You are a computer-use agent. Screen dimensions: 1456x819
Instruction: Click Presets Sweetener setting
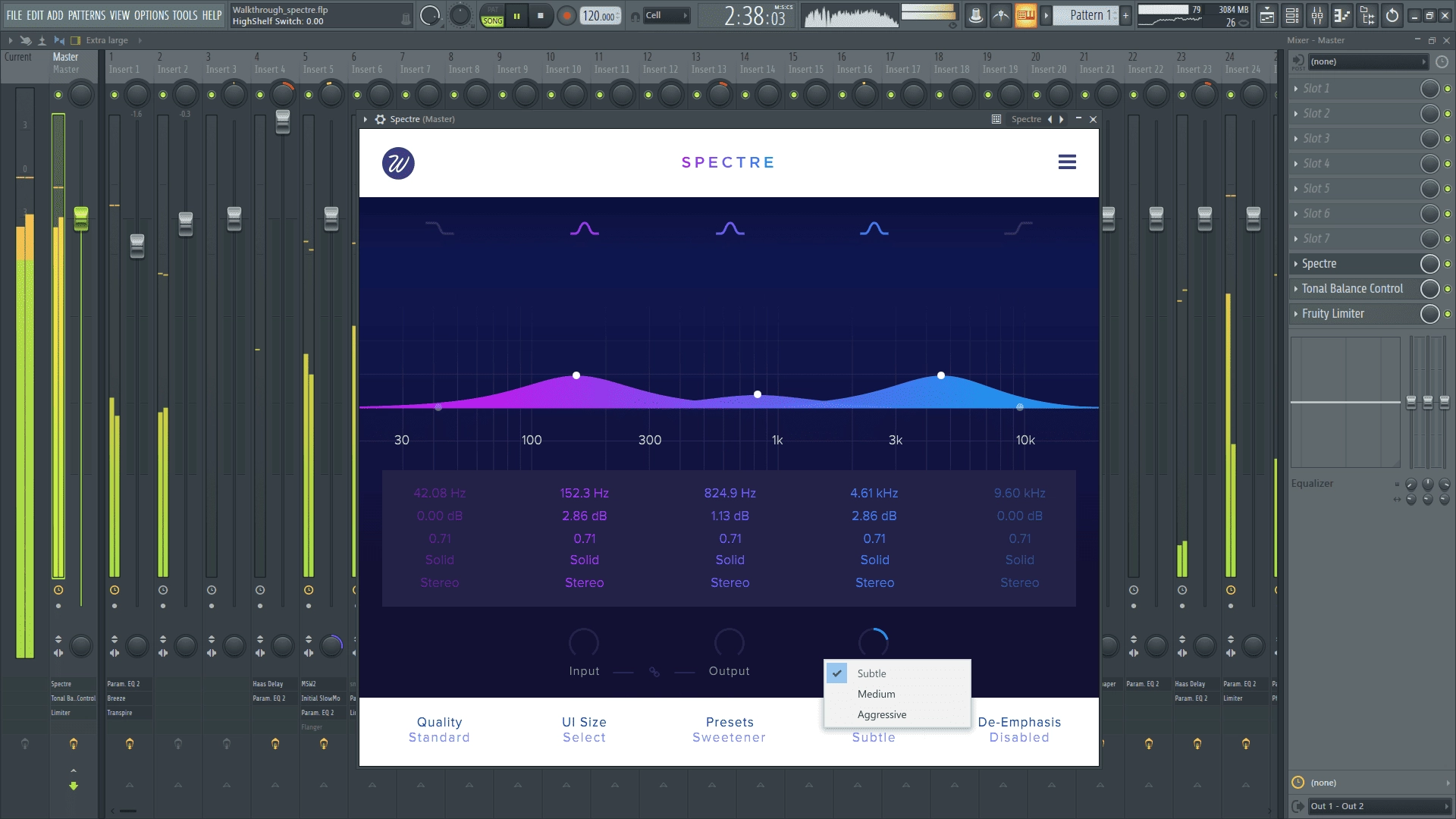click(730, 730)
